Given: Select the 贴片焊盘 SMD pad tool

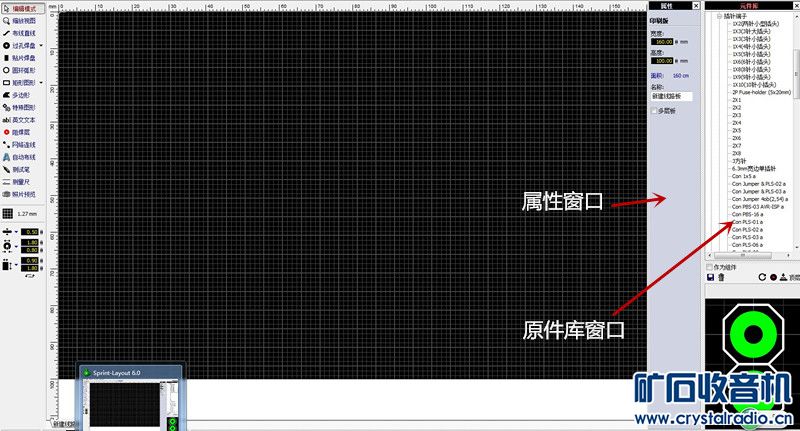Looking at the screenshot, I should (20, 58).
